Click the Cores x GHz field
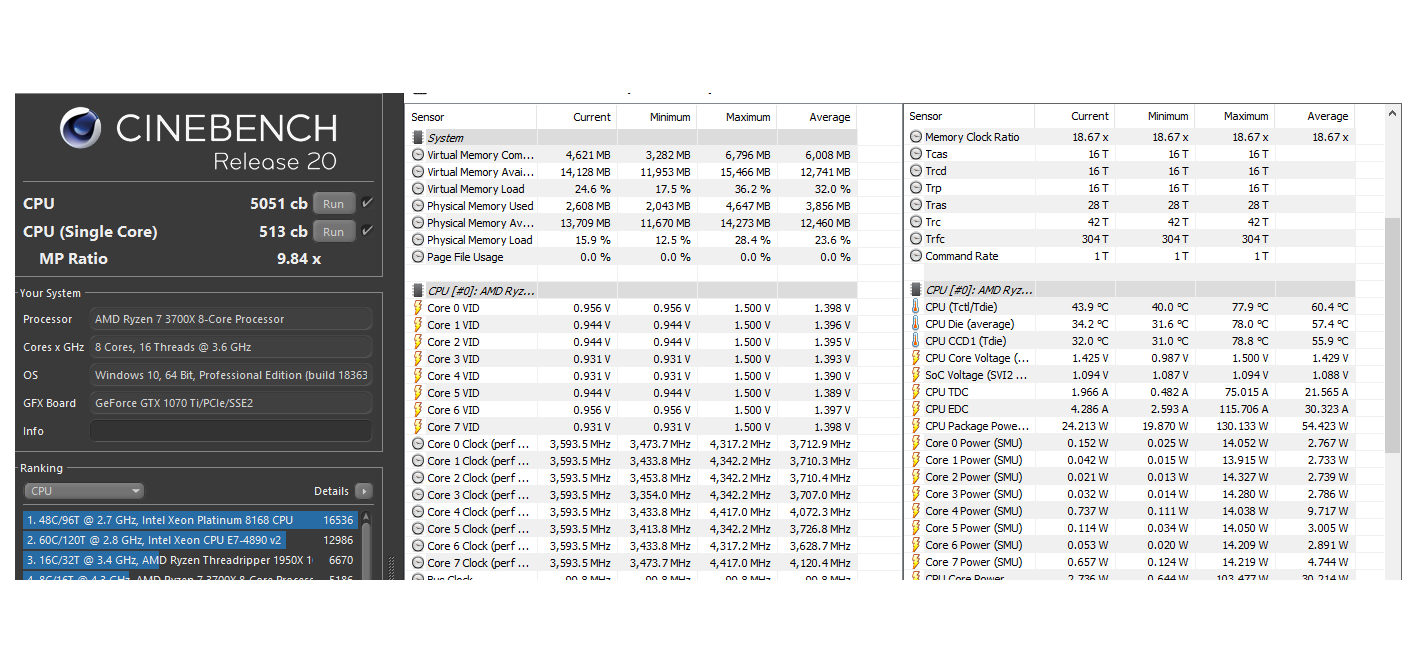1416x672 pixels. (231, 347)
